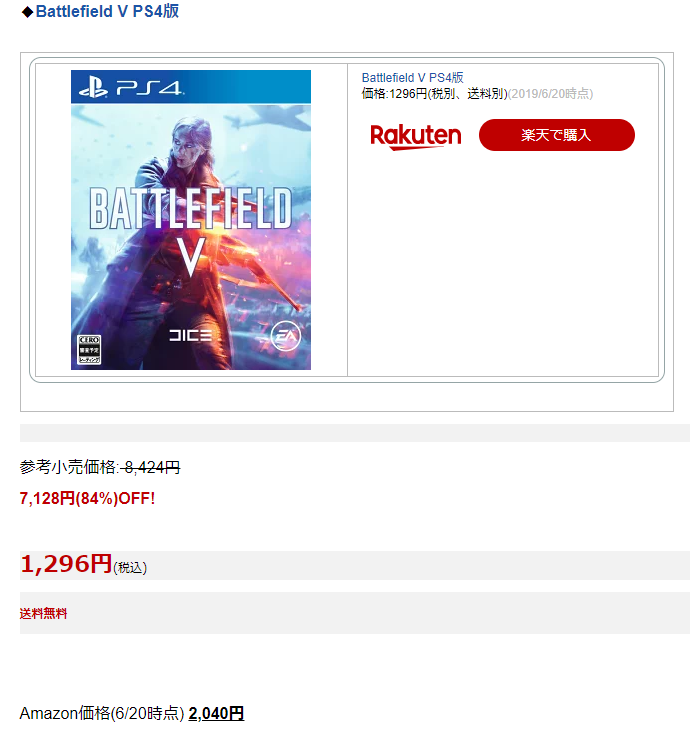690x754 pixels.
Task: Click the red 楽天で購入 button
Action: [556, 135]
